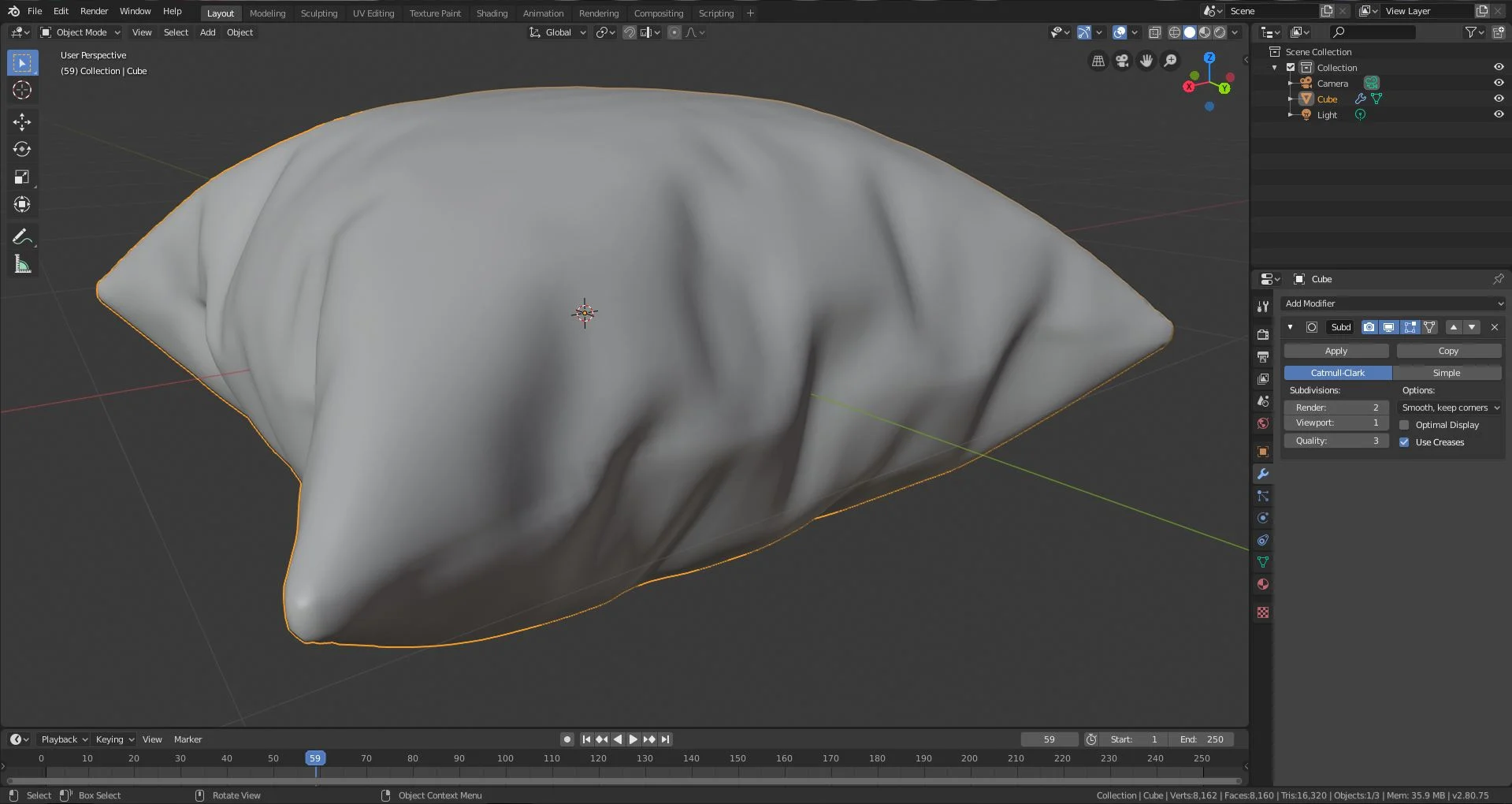
Task: Open the Object Constraints tab
Action: click(1263, 540)
